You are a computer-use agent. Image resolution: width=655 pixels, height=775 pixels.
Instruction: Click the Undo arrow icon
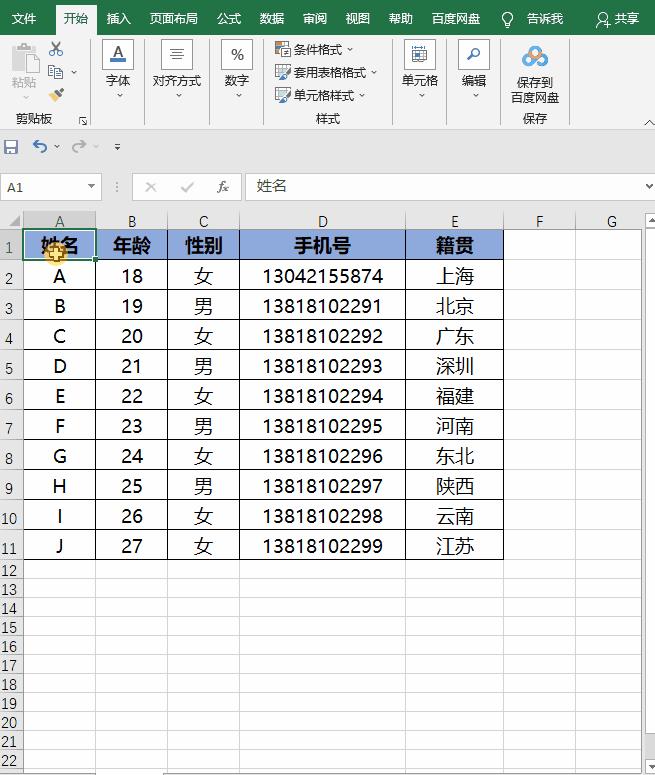39,147
